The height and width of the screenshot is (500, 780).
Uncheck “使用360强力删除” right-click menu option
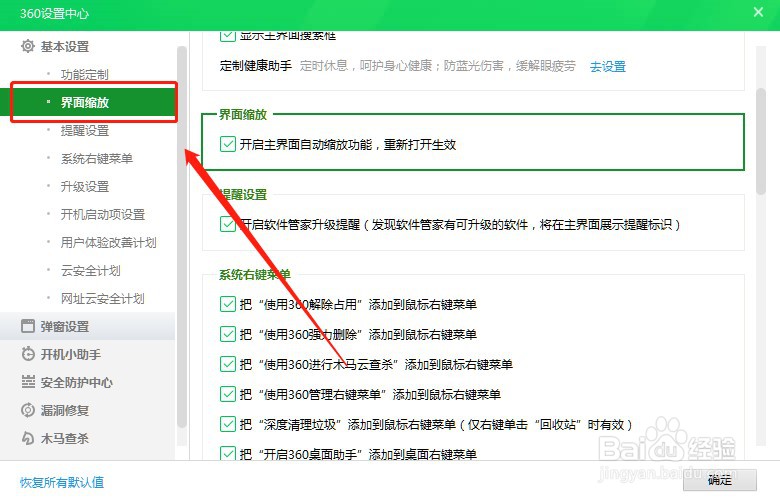point(227,334)
